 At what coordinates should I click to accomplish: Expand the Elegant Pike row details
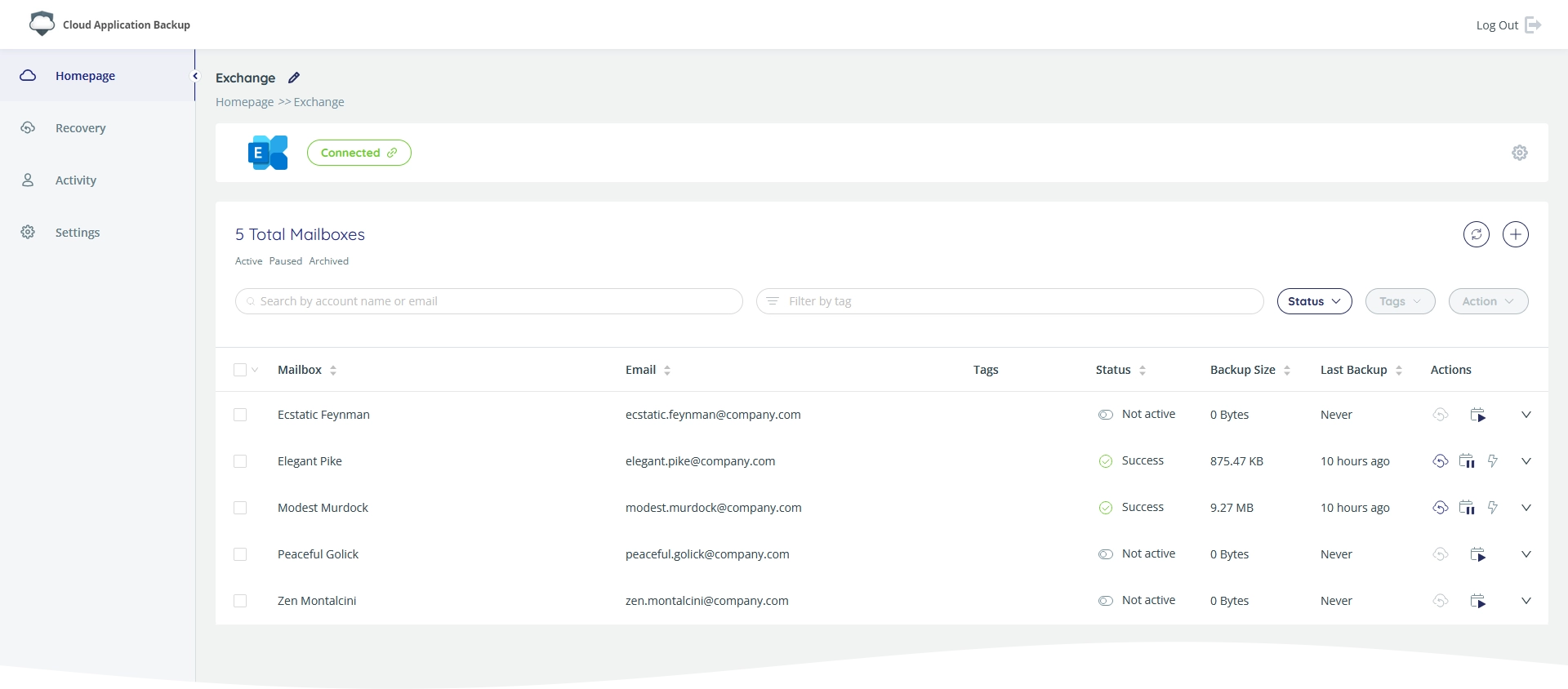pos(1526,461)
